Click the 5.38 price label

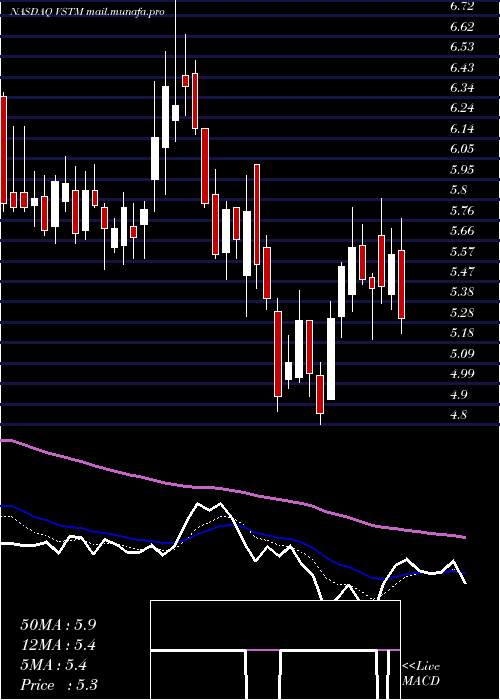coord(462,292)
